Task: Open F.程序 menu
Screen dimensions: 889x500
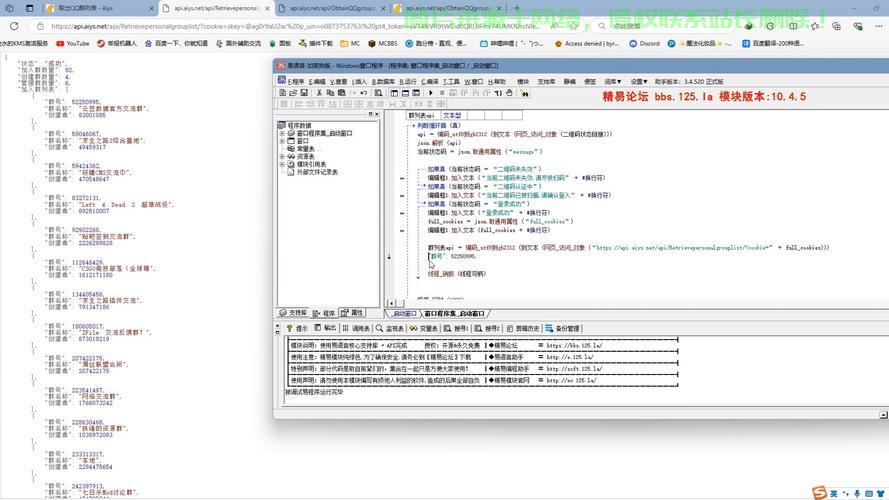Action: (x=296, y=82)
